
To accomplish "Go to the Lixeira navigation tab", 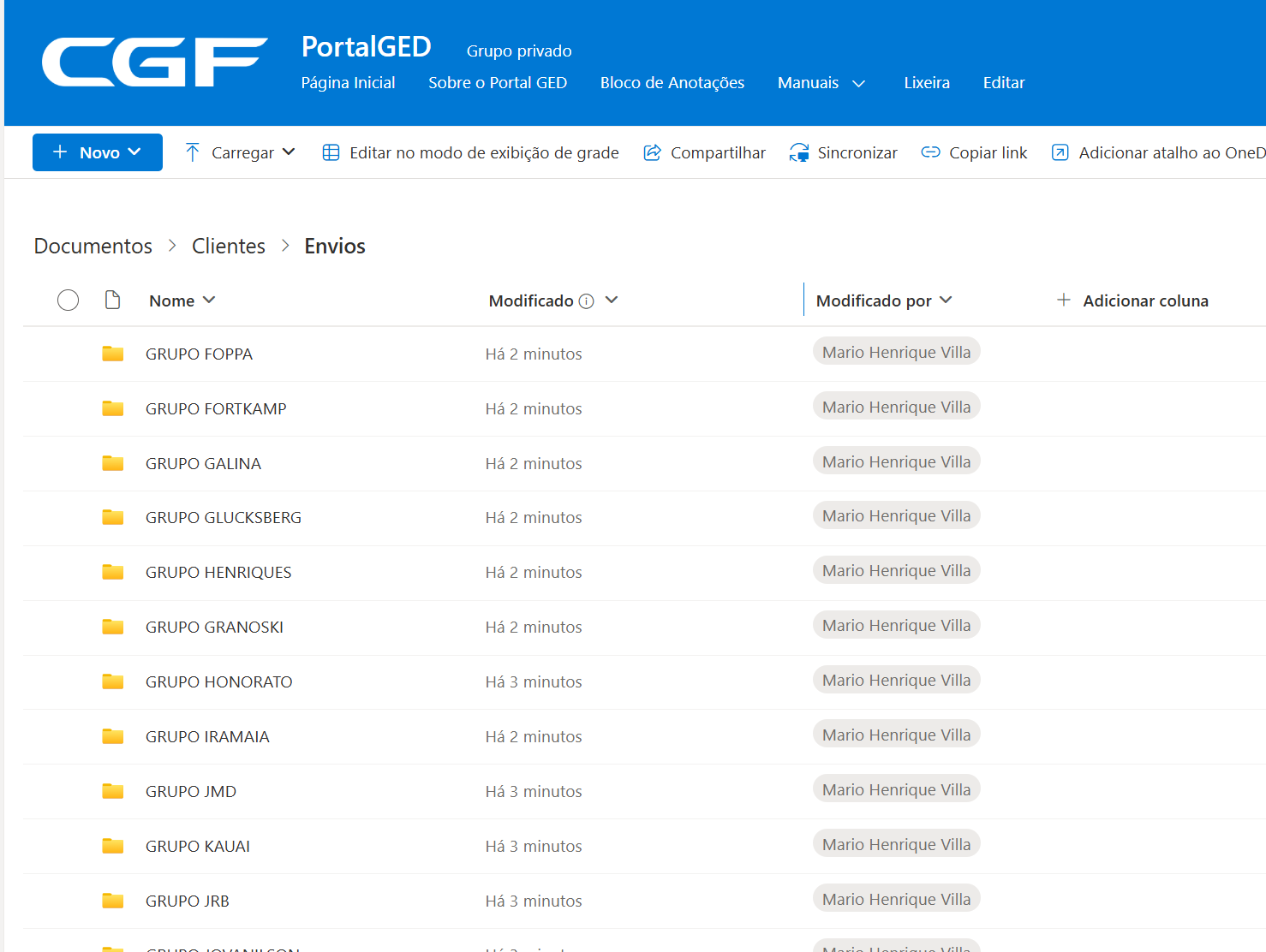I will (926, 83).
